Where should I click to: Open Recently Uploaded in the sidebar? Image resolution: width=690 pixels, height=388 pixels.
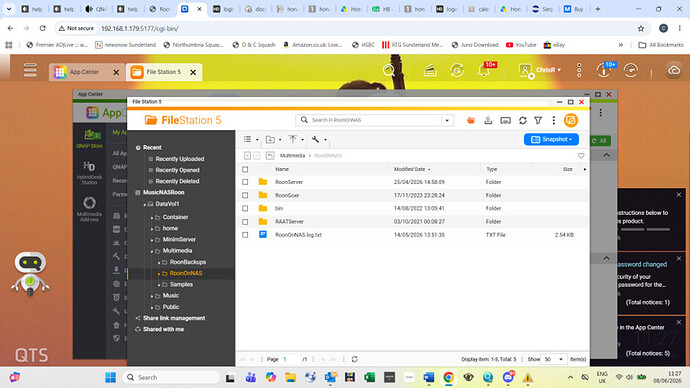180,159
